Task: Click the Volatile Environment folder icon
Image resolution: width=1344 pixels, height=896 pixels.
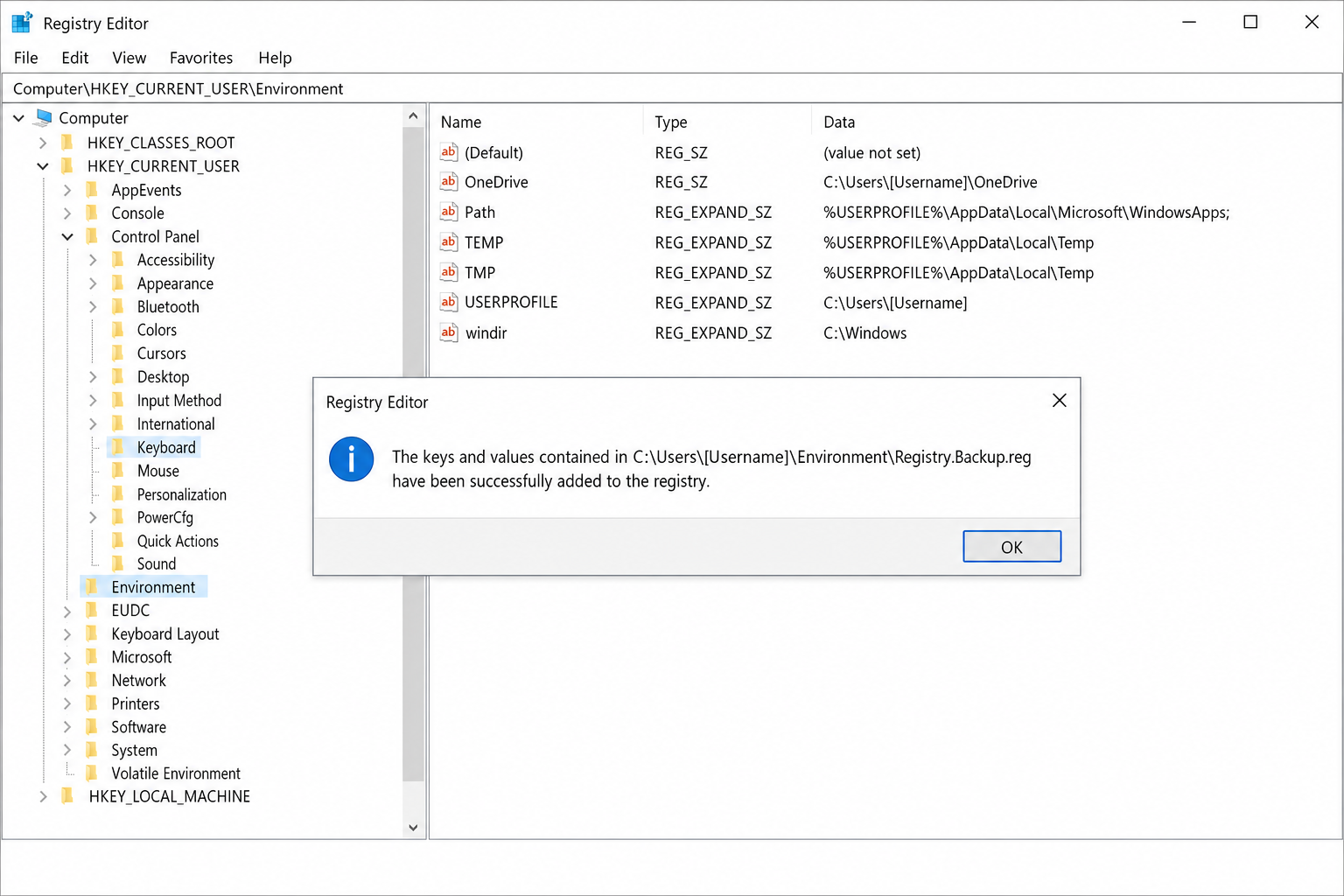Action: (x=92, y=773)
